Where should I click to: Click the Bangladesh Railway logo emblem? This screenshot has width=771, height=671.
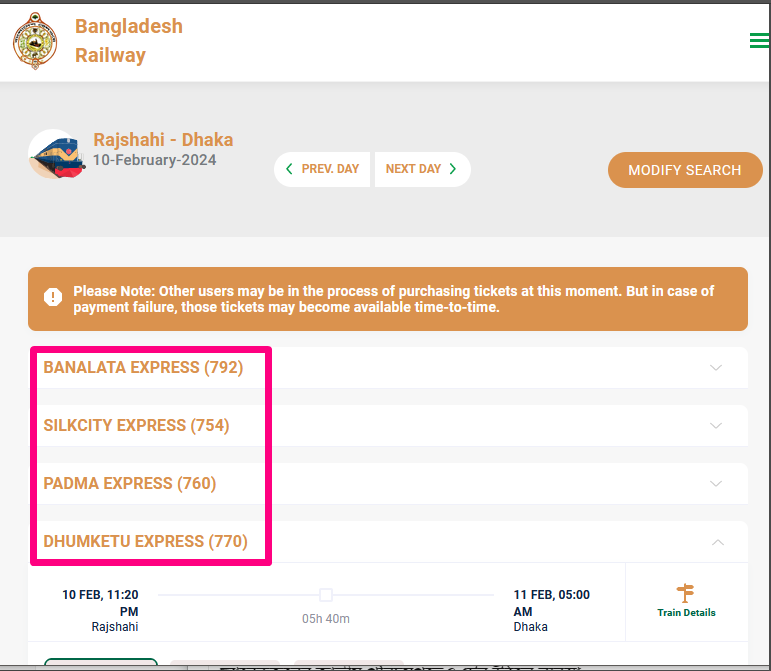coord(34,41)
